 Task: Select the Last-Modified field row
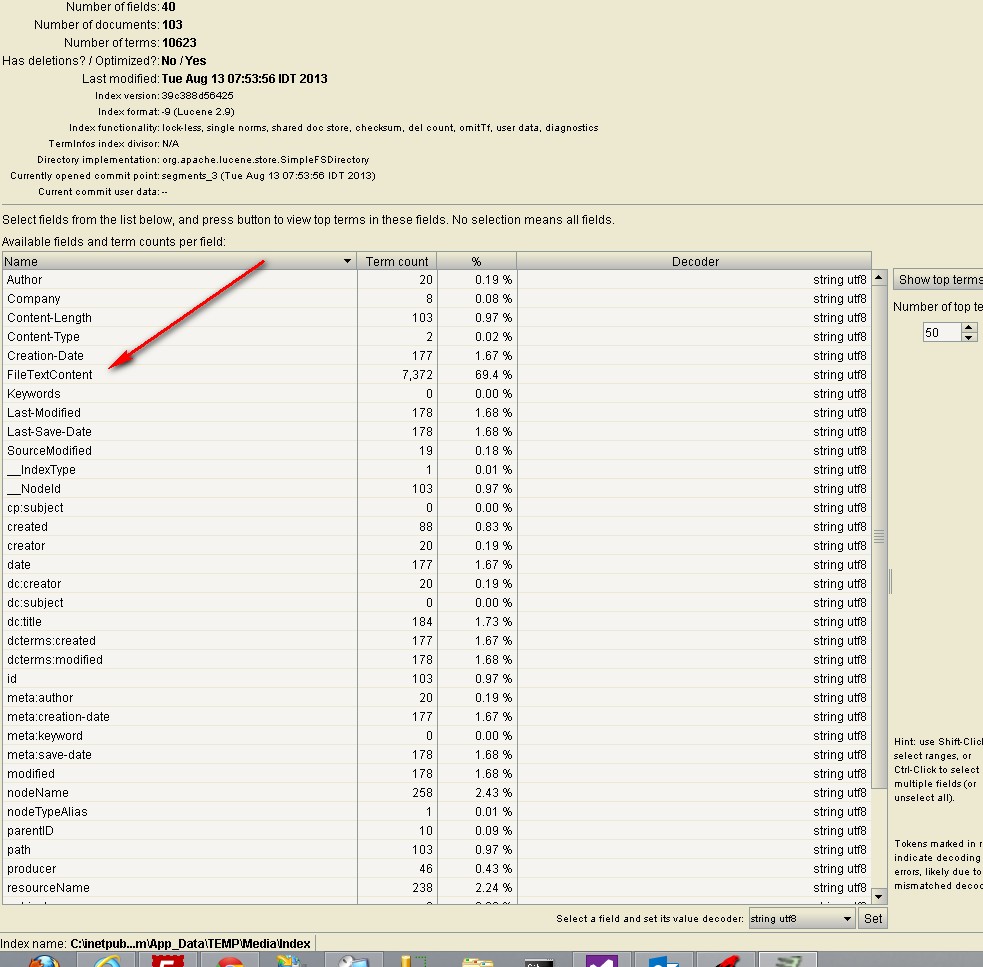click(436, 413)
